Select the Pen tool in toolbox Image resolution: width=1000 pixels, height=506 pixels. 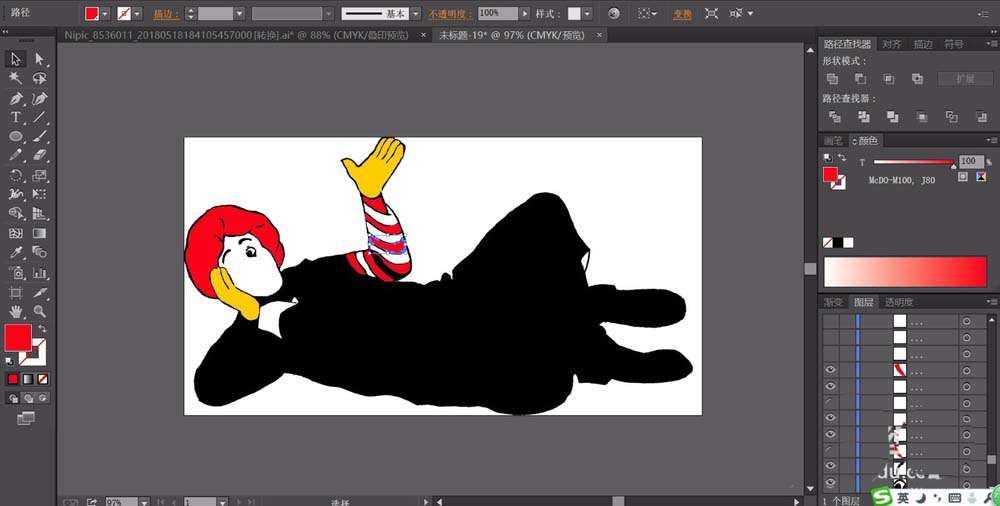click(x=15, y=98)
